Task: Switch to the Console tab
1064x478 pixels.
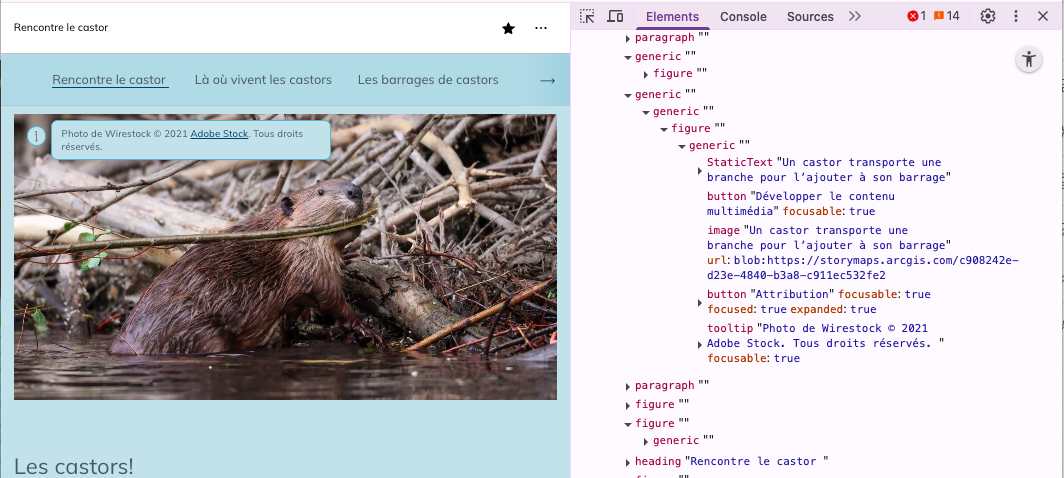Action: pyautogui.click(x=743, y=16)
